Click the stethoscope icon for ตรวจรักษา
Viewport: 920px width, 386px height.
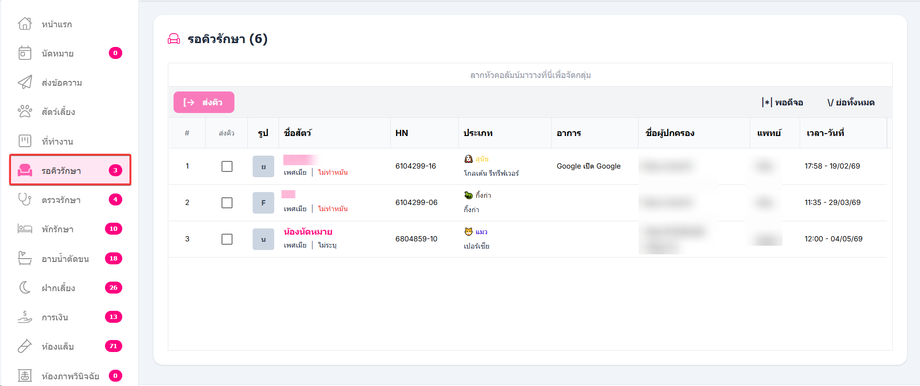tap(25, 199)
